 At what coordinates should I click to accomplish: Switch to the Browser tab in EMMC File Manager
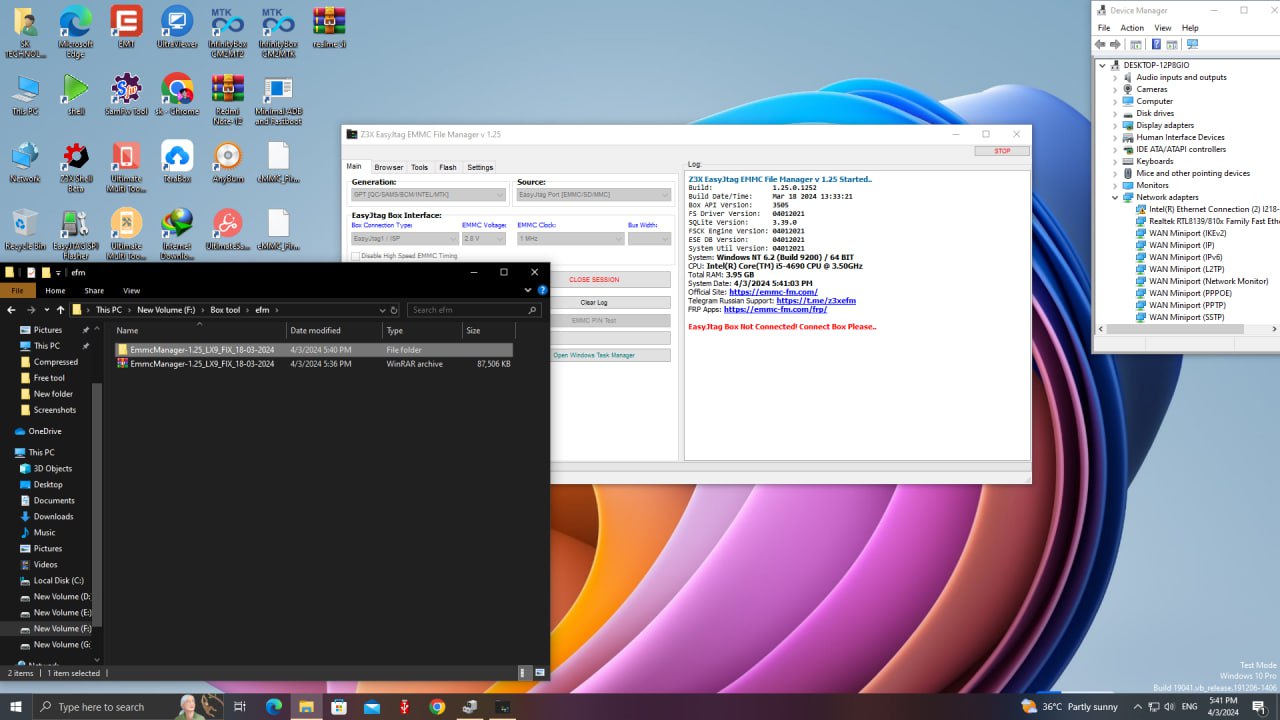(x=389, y=167)
